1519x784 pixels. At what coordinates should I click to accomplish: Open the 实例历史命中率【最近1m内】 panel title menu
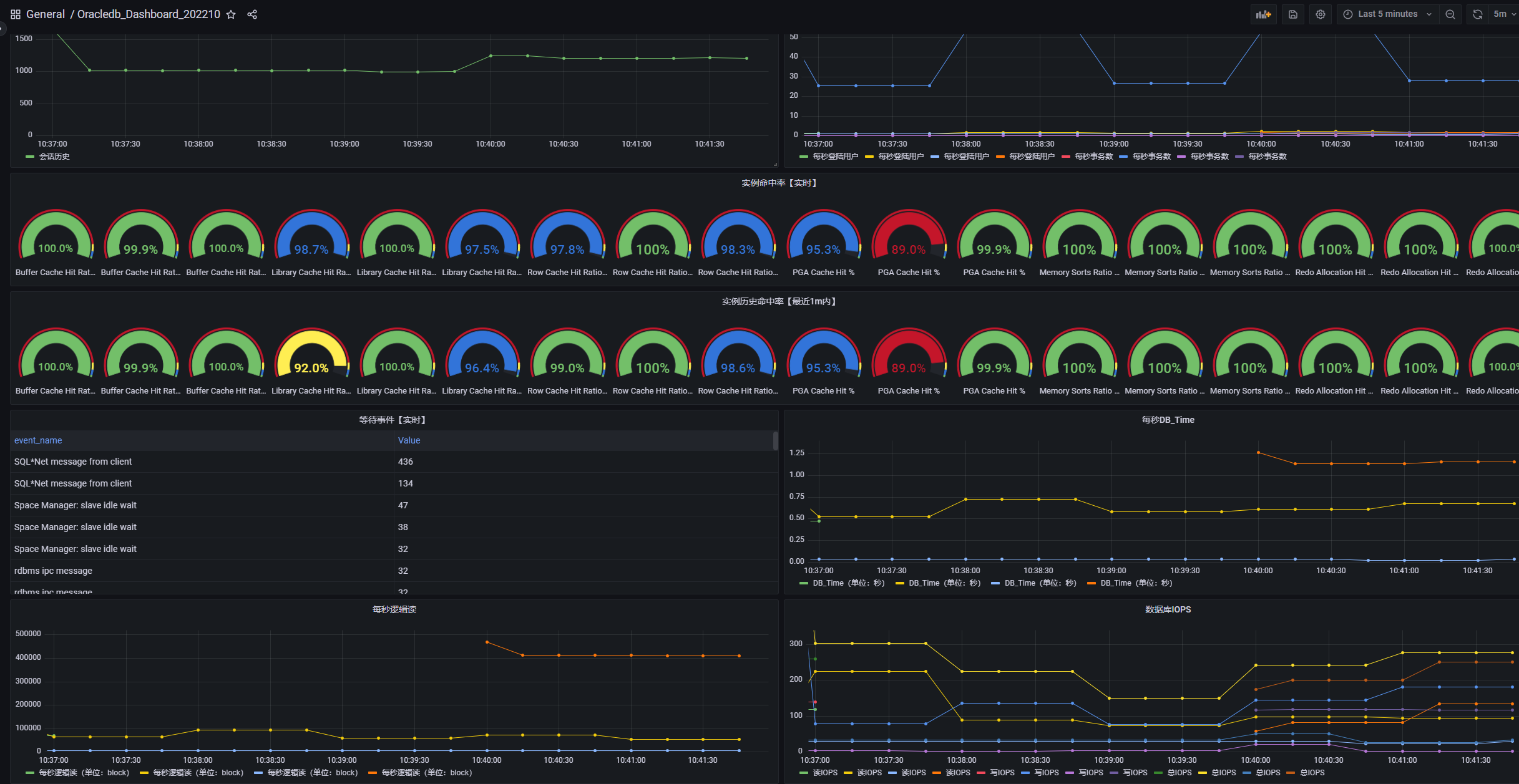click(779, 301)
